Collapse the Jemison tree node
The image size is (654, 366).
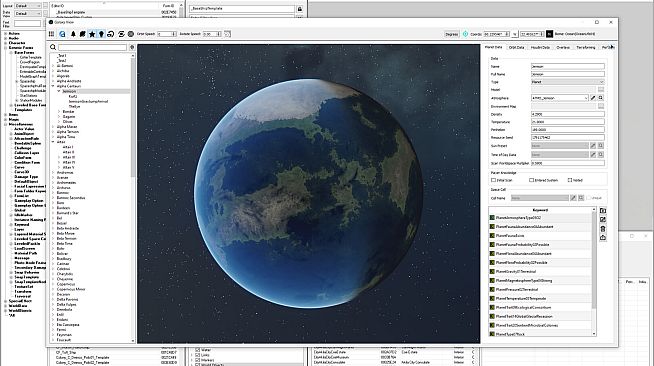(x=59, y=91)
